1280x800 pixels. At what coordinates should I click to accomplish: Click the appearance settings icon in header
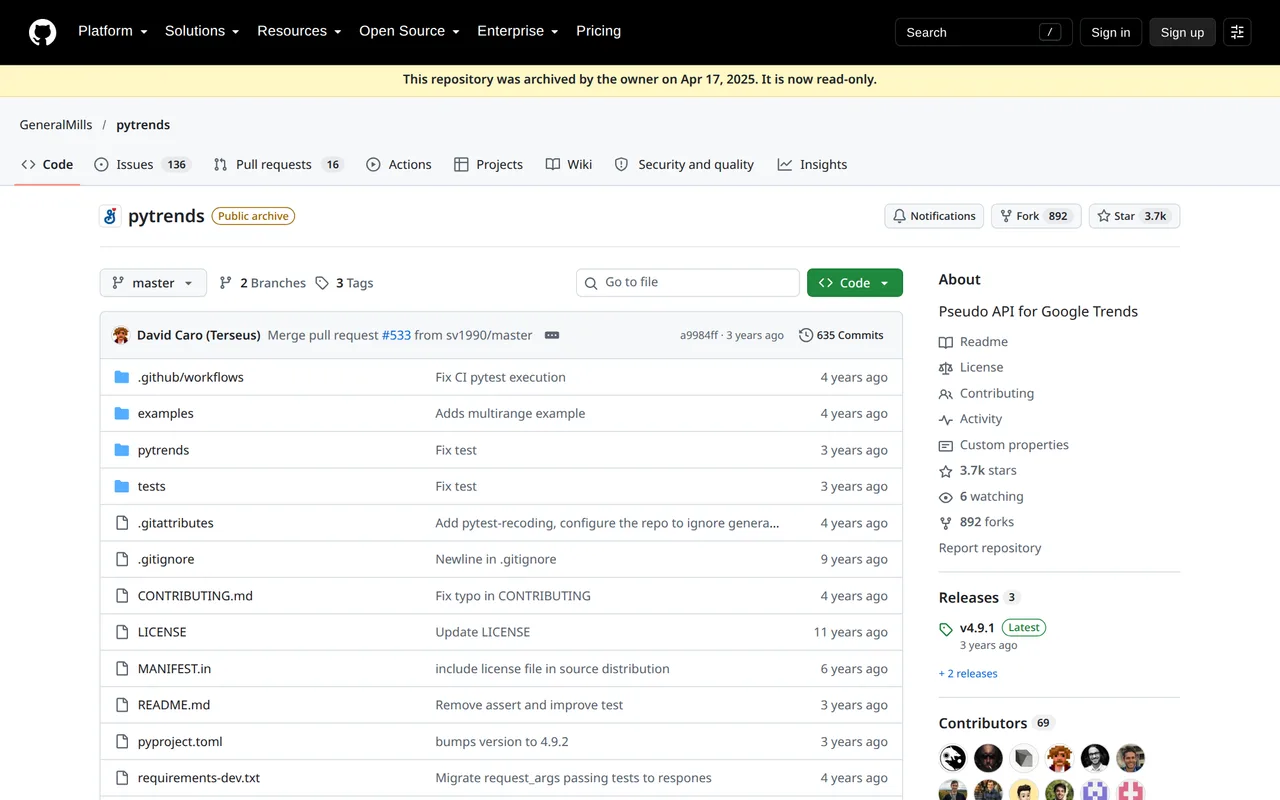coord(1237,32)
